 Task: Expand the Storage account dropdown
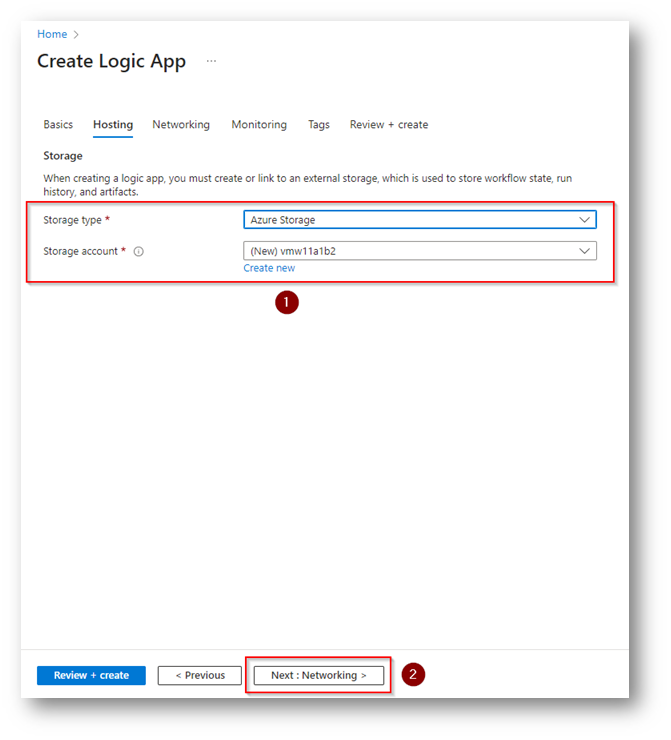[x=420, y=251]
